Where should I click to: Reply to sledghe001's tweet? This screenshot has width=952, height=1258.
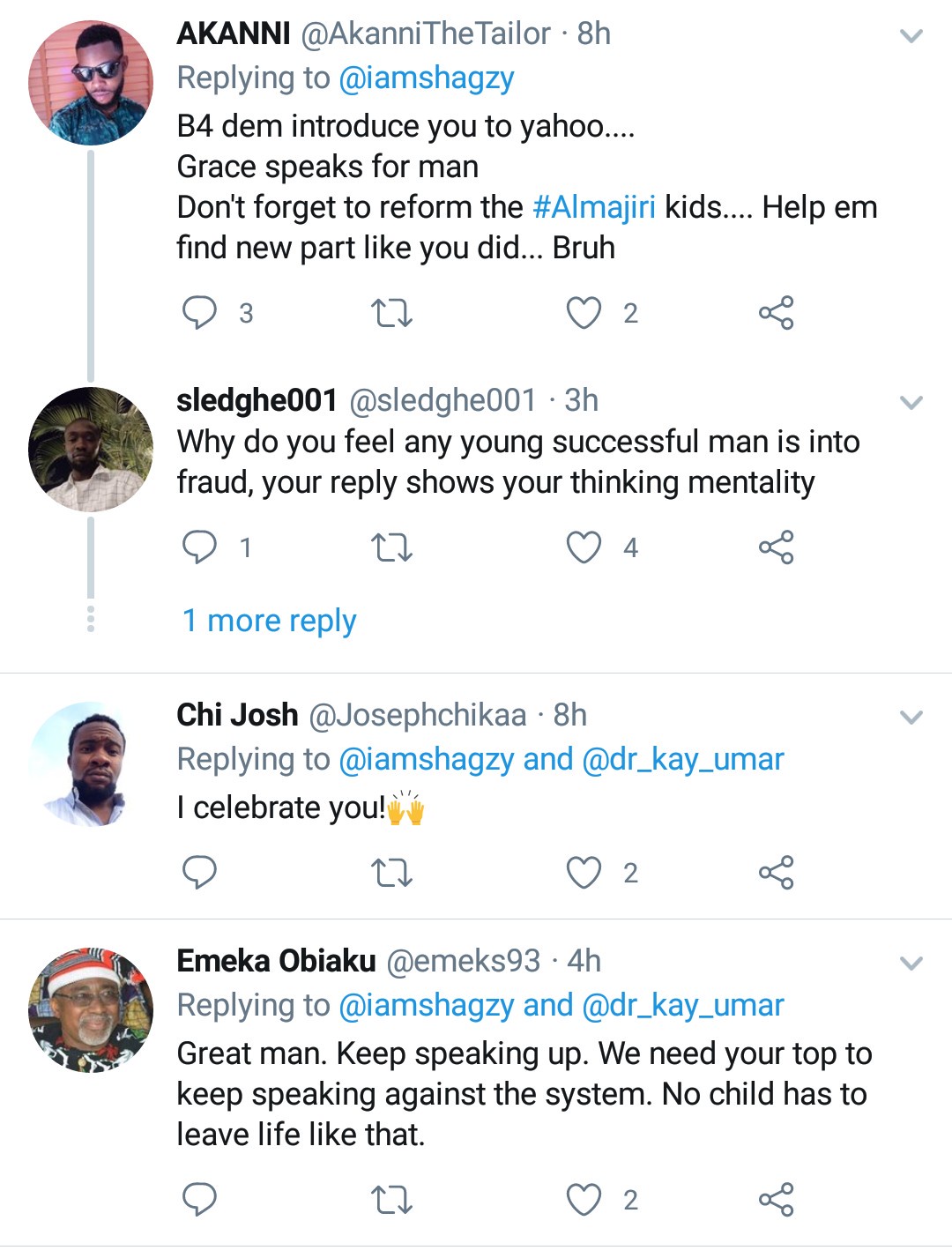coord(199,547)
